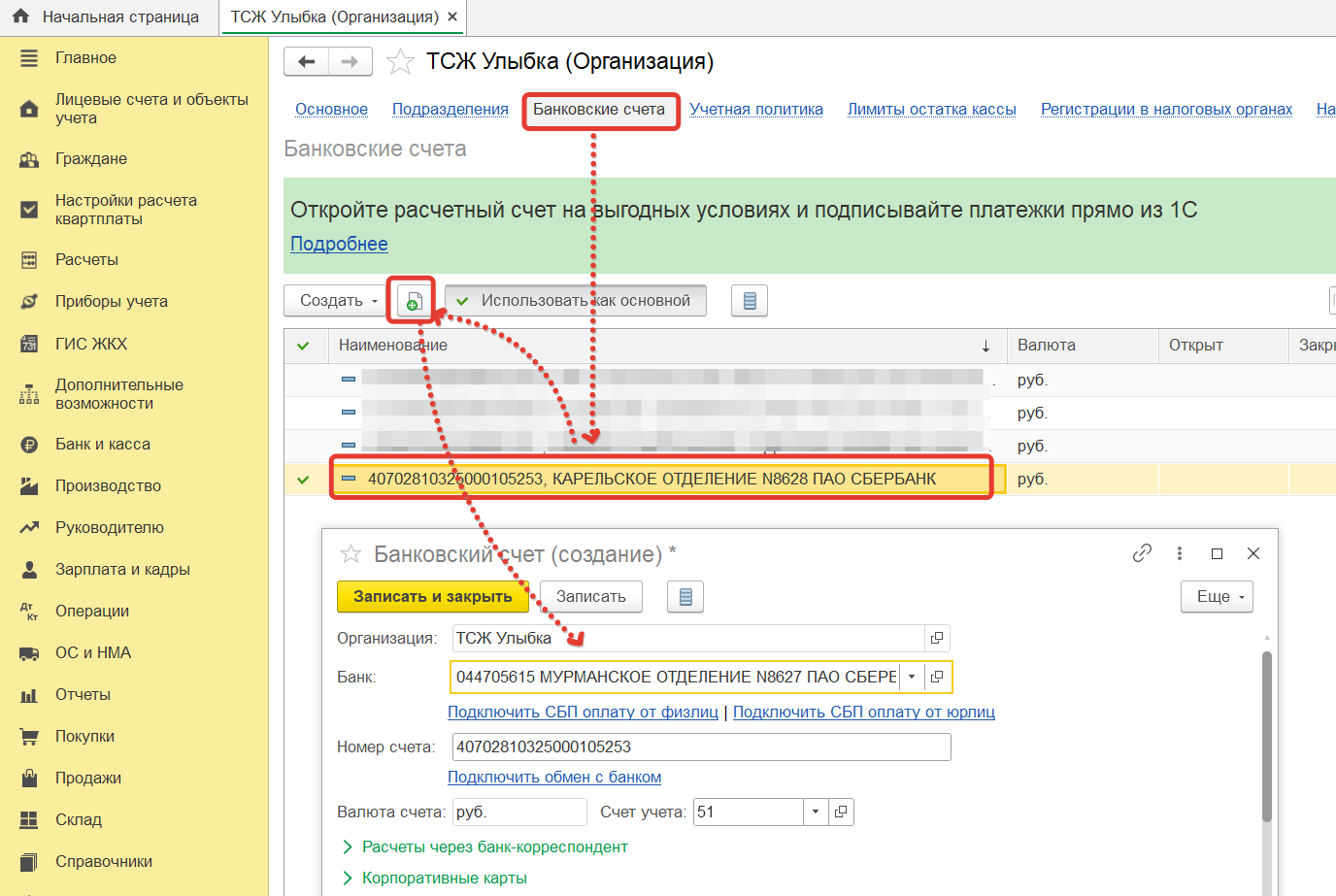Expand the Счет учета dropdown list

[x=816, y=812]
